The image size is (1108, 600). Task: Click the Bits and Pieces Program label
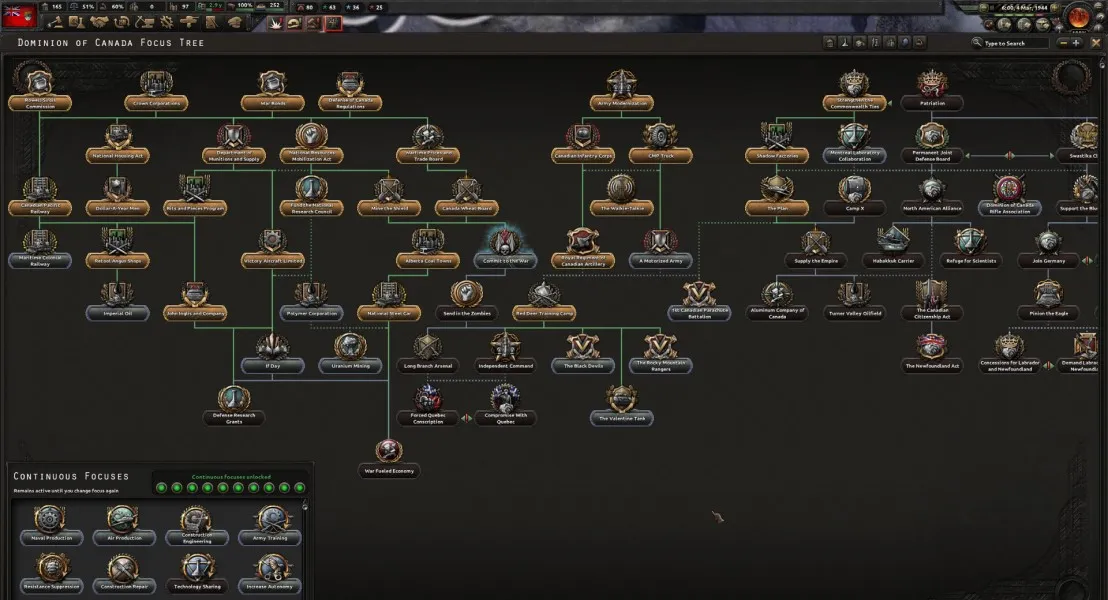tap(195, 208)
